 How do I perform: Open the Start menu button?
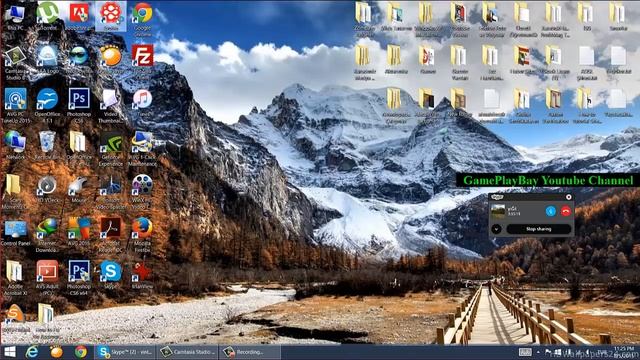coord(9,352)
